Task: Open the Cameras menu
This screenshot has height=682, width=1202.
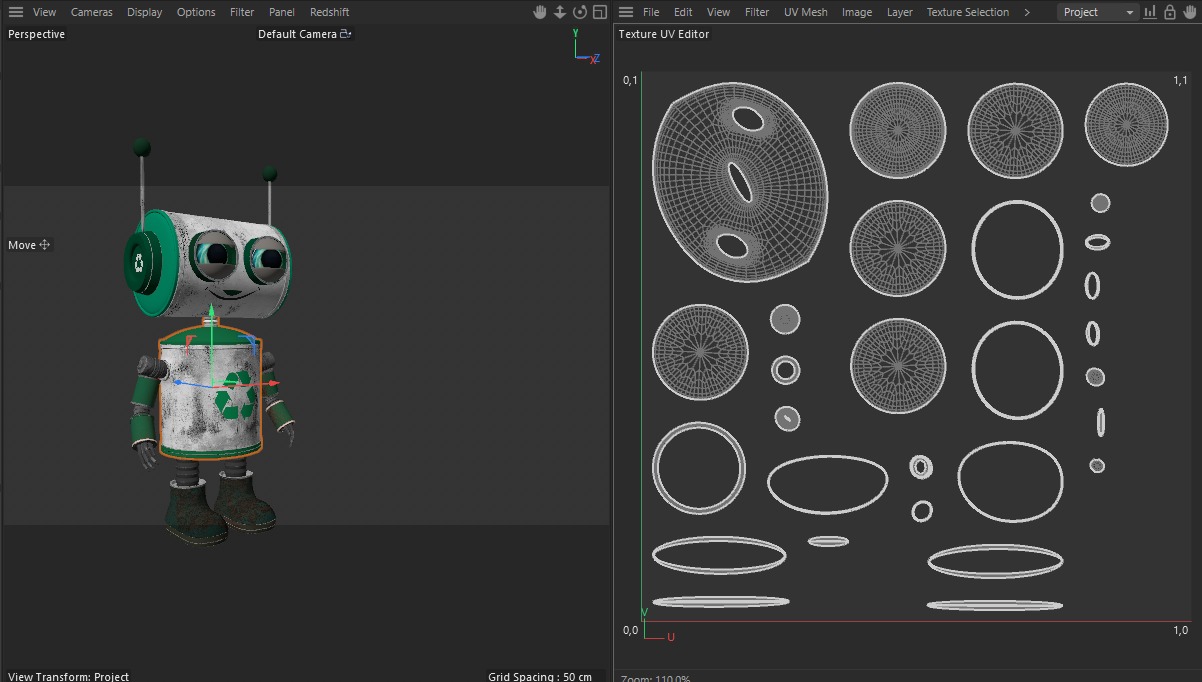Action: [x=92, y=12]
